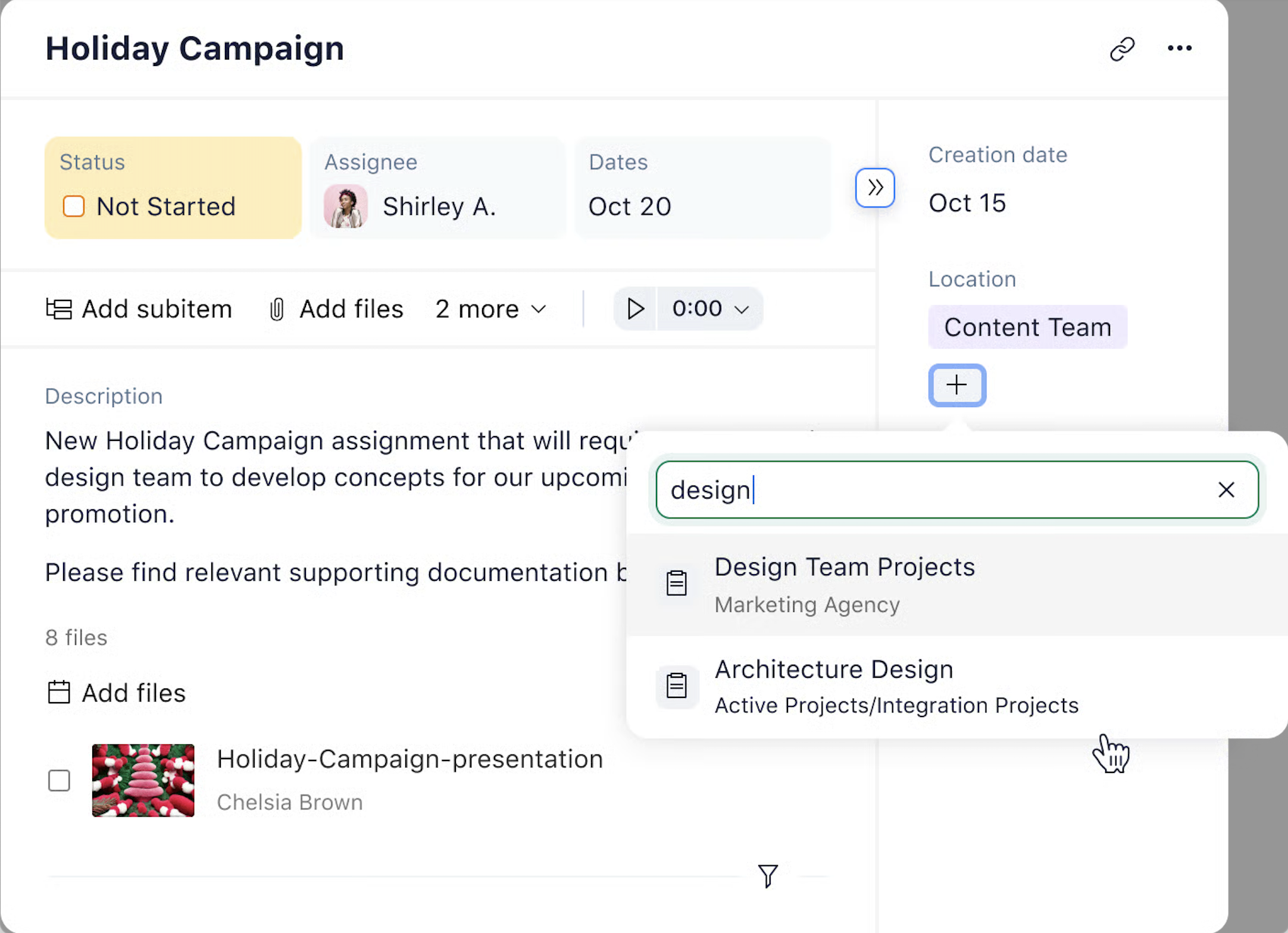Screen dimensions: 1288x933
Task: Click the paperclip Add files toolbar button
Action: [x=336, y=309]
